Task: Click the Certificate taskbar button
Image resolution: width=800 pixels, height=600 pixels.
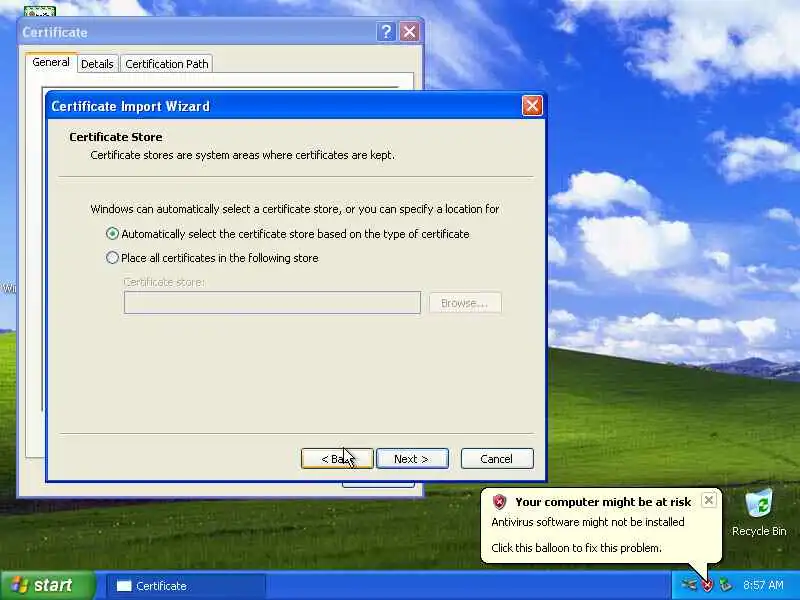Action: (x=186, y=586)
